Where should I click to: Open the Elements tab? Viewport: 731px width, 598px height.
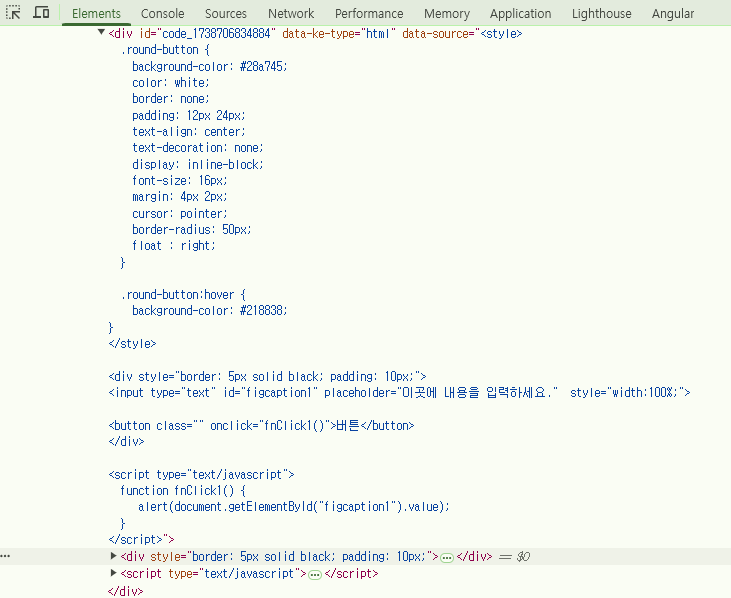tap(96, 14)
